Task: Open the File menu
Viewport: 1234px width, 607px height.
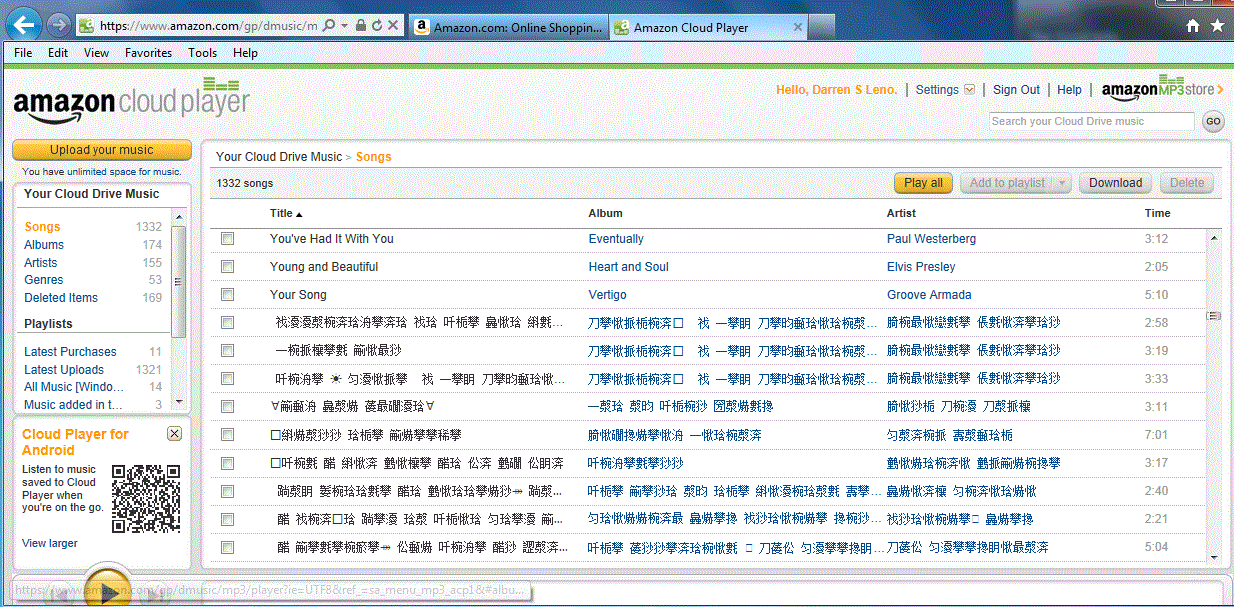Action: click(x=23, y=53)
